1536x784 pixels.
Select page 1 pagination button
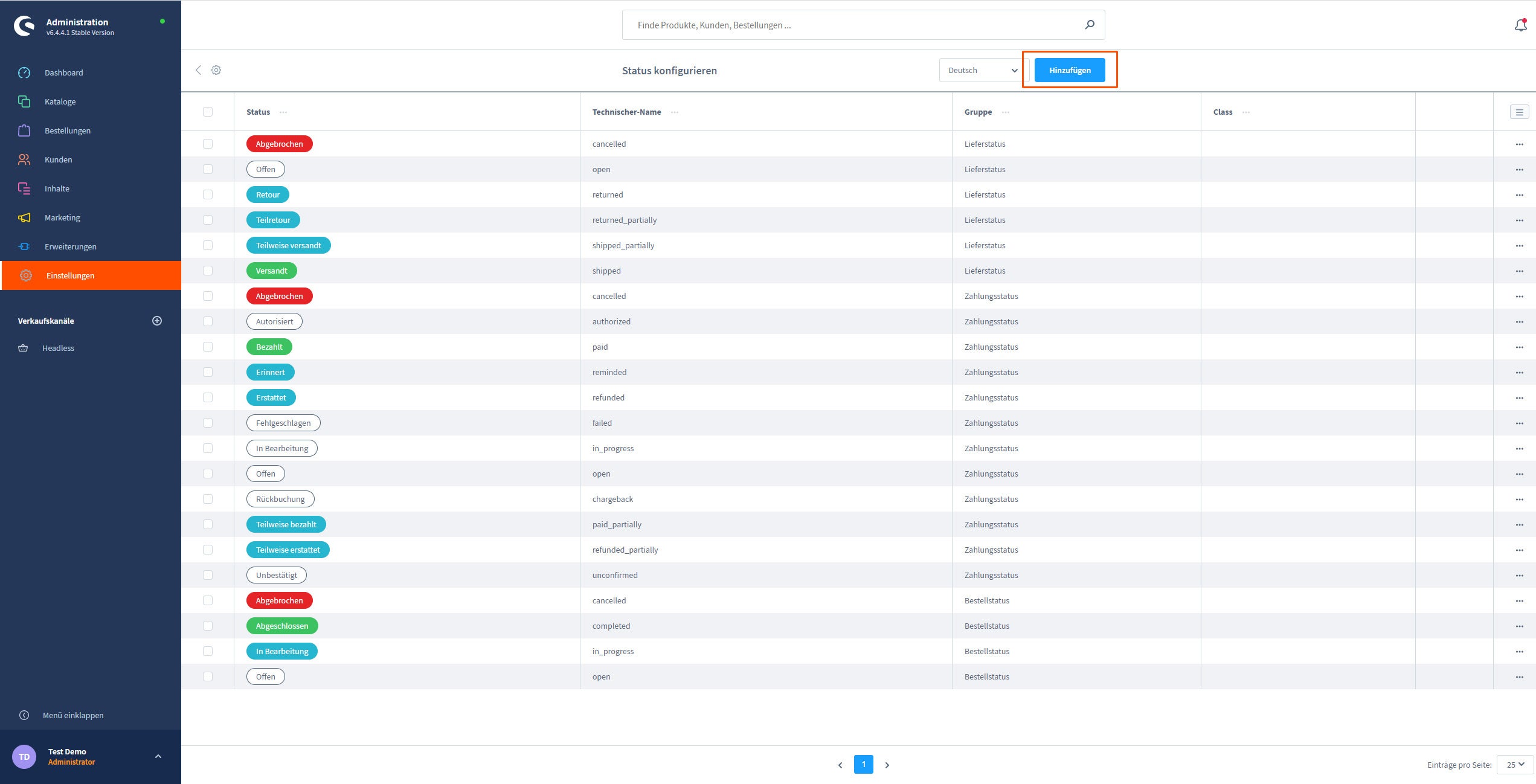tap(864, 764)
